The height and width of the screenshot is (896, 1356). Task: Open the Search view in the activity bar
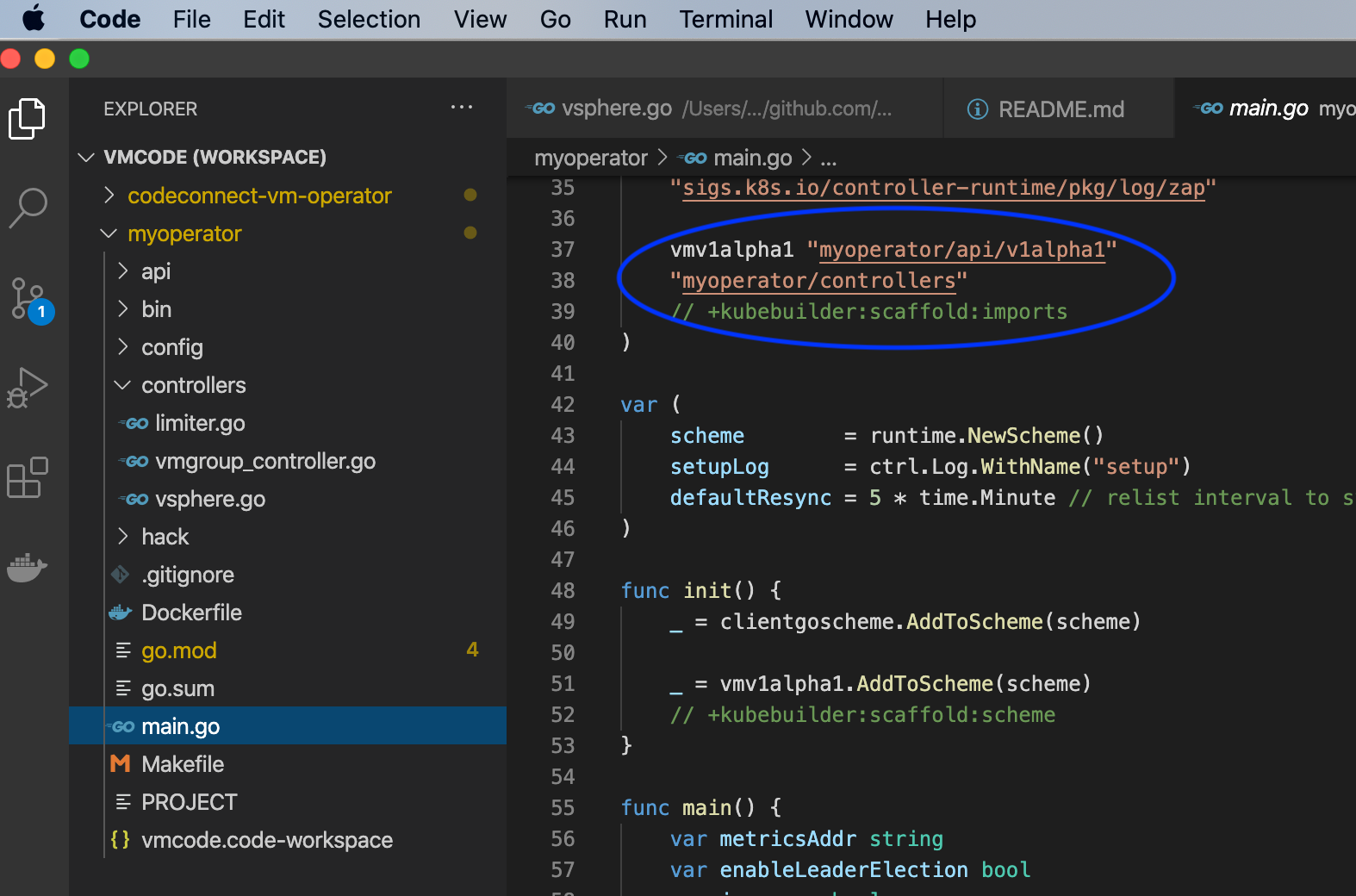click(x=28, y=208)
